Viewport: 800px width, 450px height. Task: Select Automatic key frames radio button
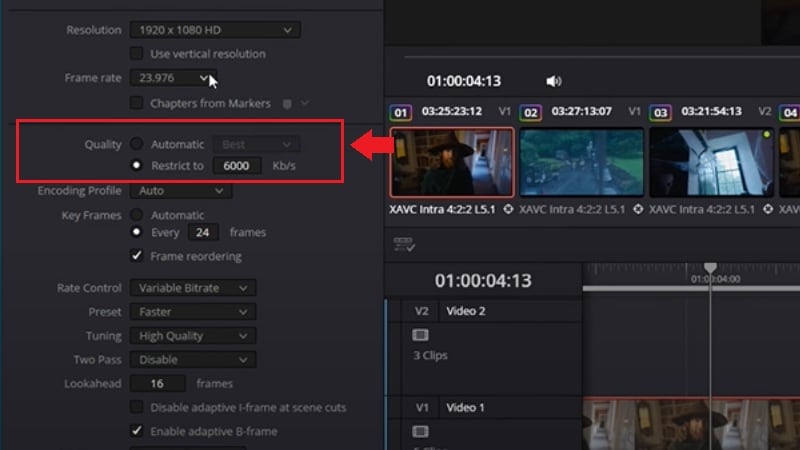136,214
